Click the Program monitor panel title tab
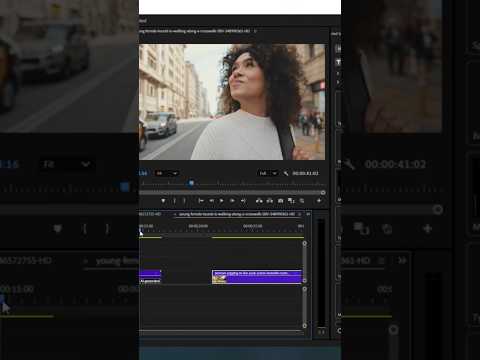Screen dimensions: 480x360 click(195, 31)
